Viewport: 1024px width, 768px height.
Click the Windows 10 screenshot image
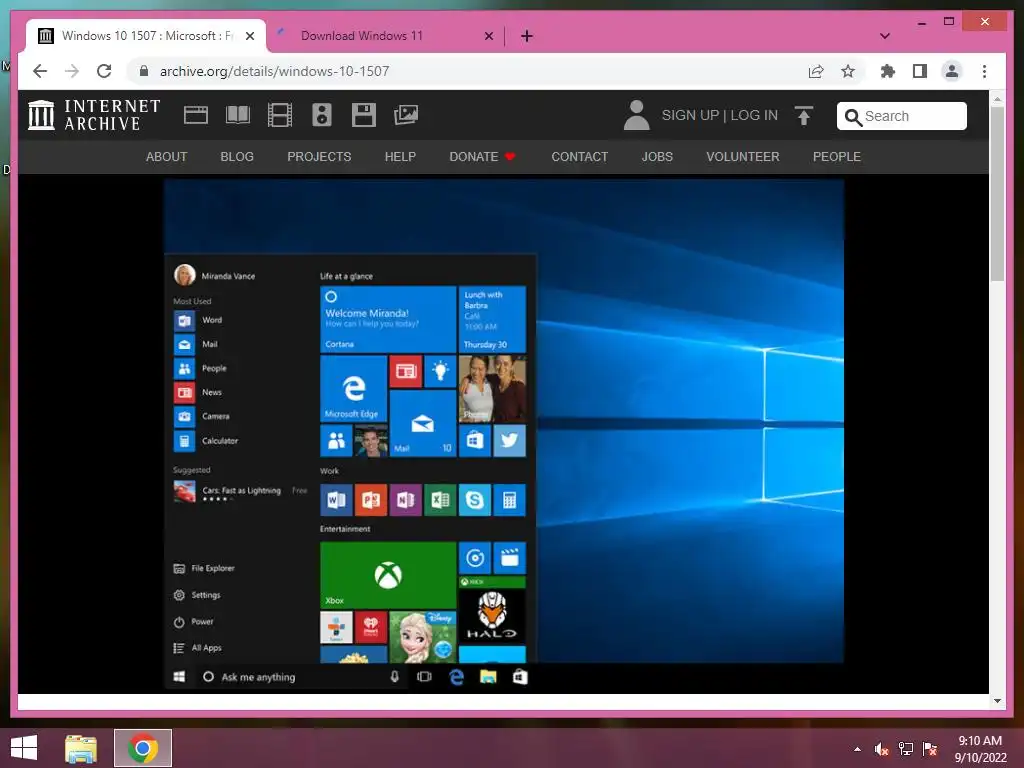tap(504, 435)
